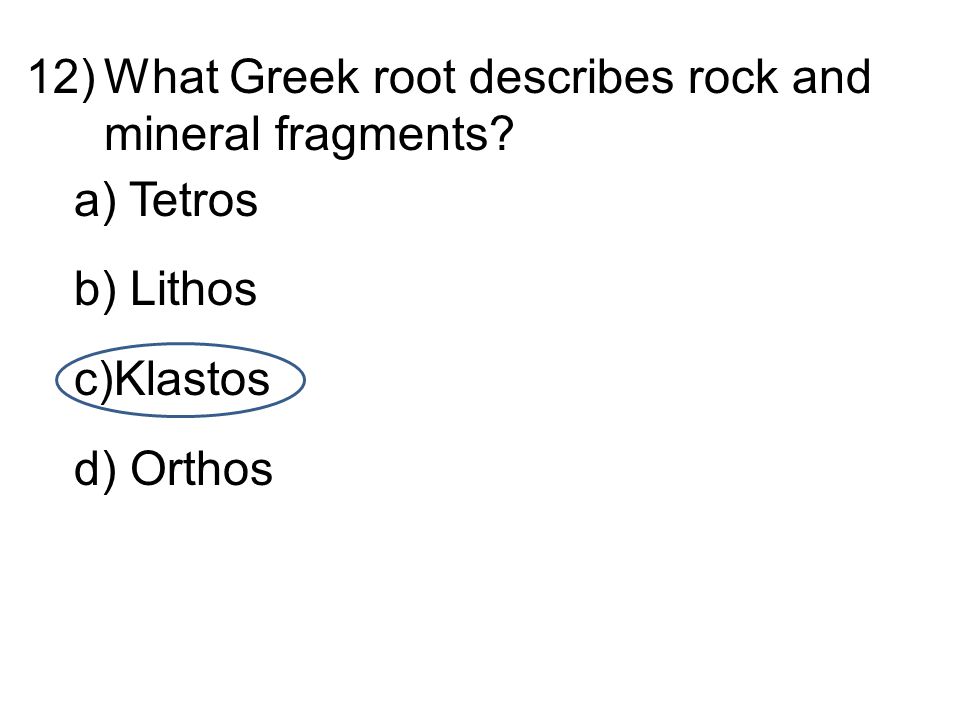Click the word fragments? in the question
Viewport: 960px width, 720px height.
pos(393,135)
